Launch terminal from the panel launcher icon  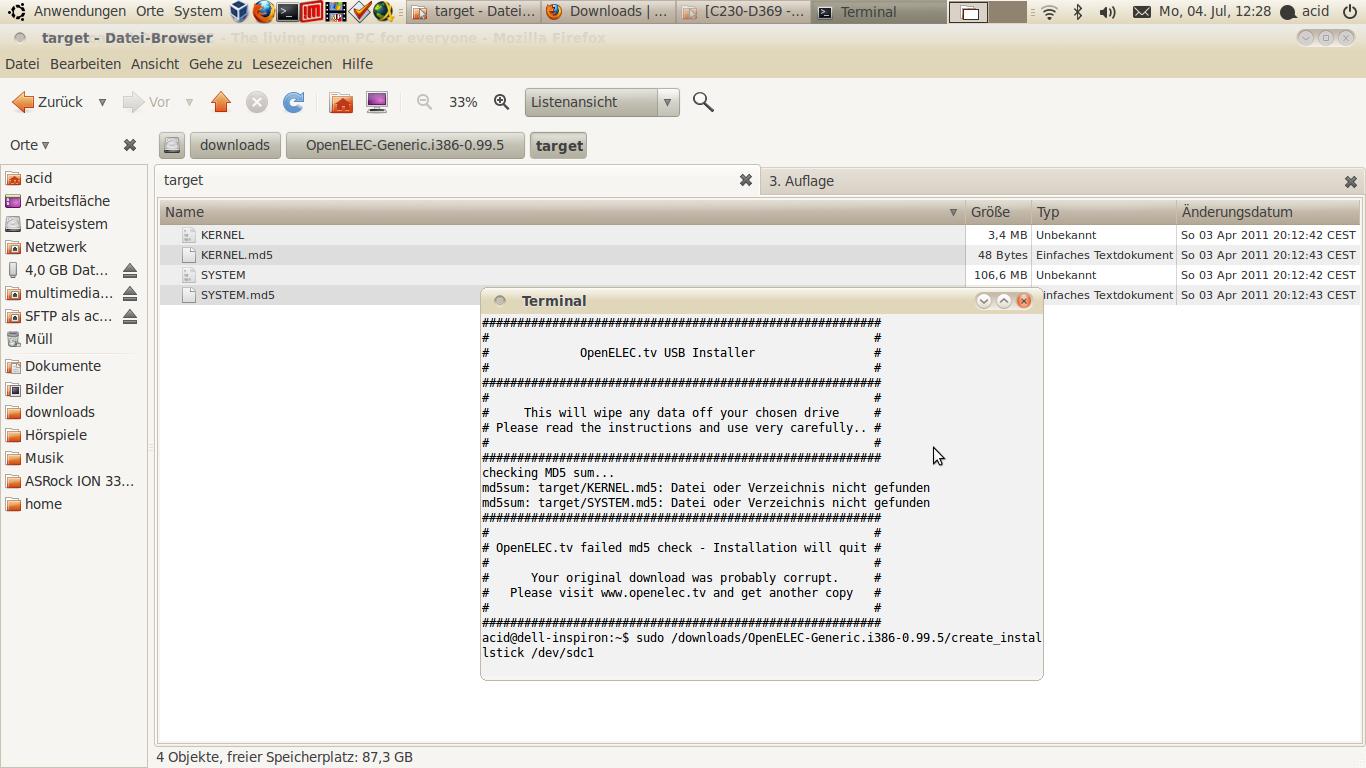[287, 12]
